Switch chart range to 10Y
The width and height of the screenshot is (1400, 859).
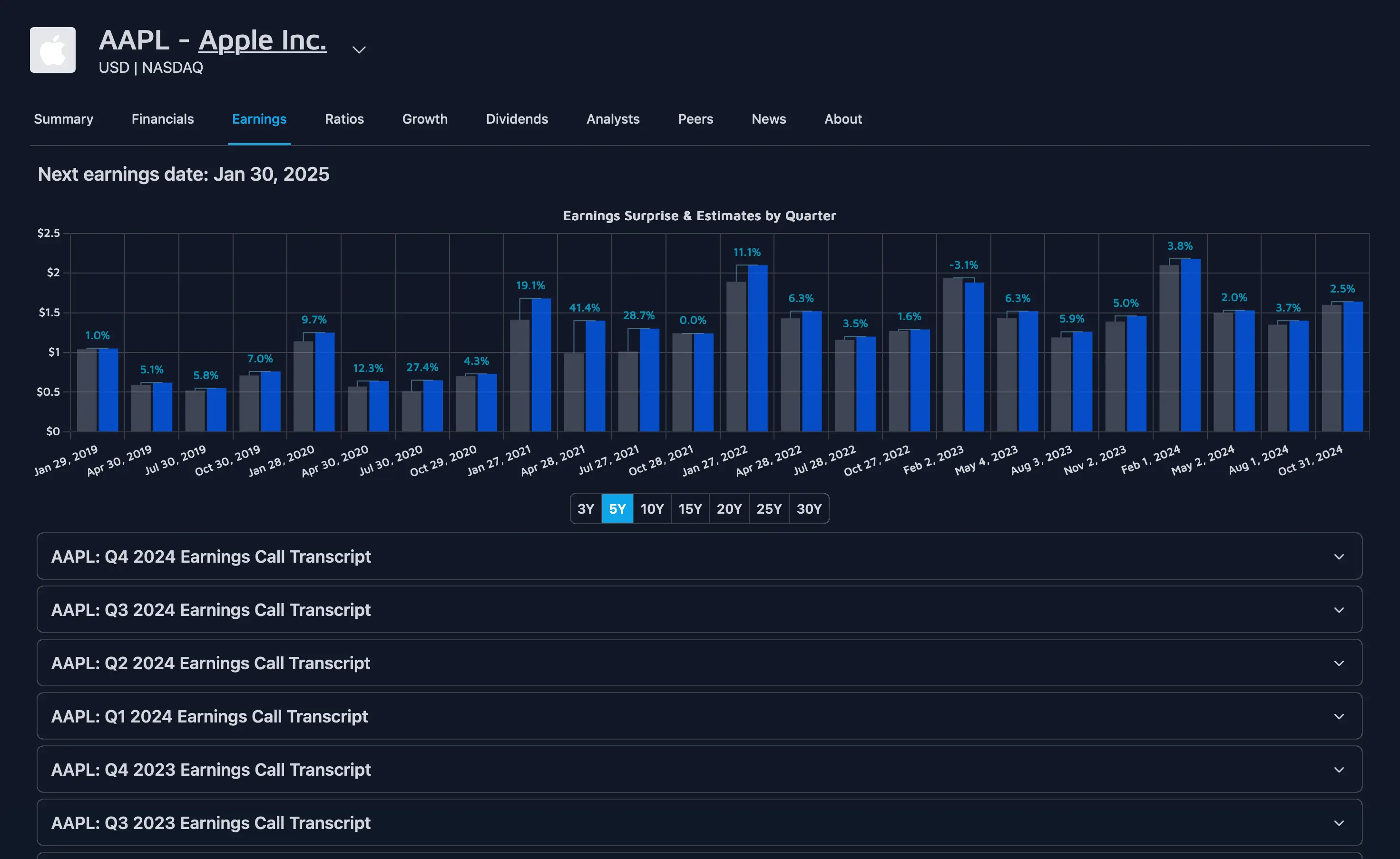(652, 508)
